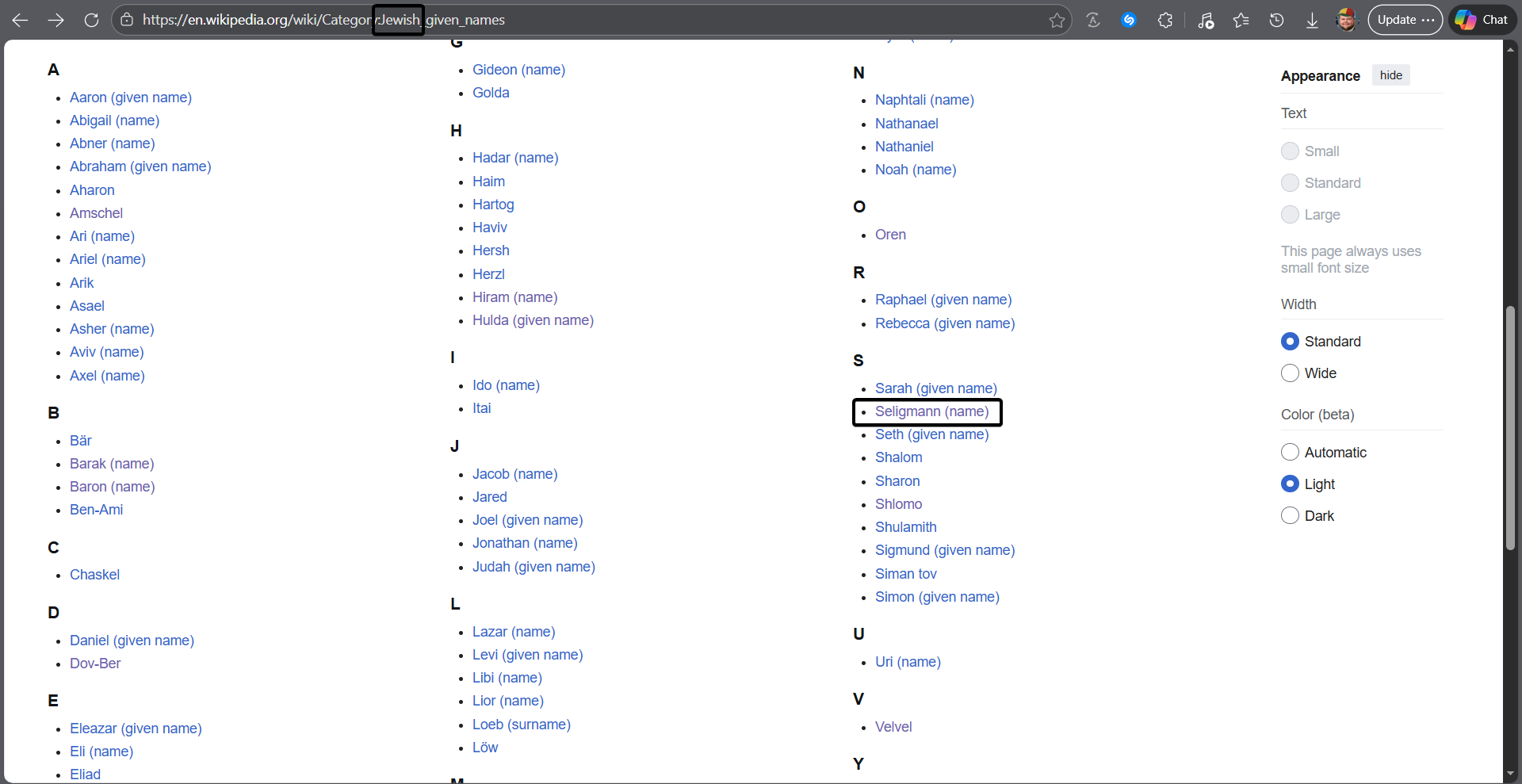Click the browser back arrow

coord(21,20)
